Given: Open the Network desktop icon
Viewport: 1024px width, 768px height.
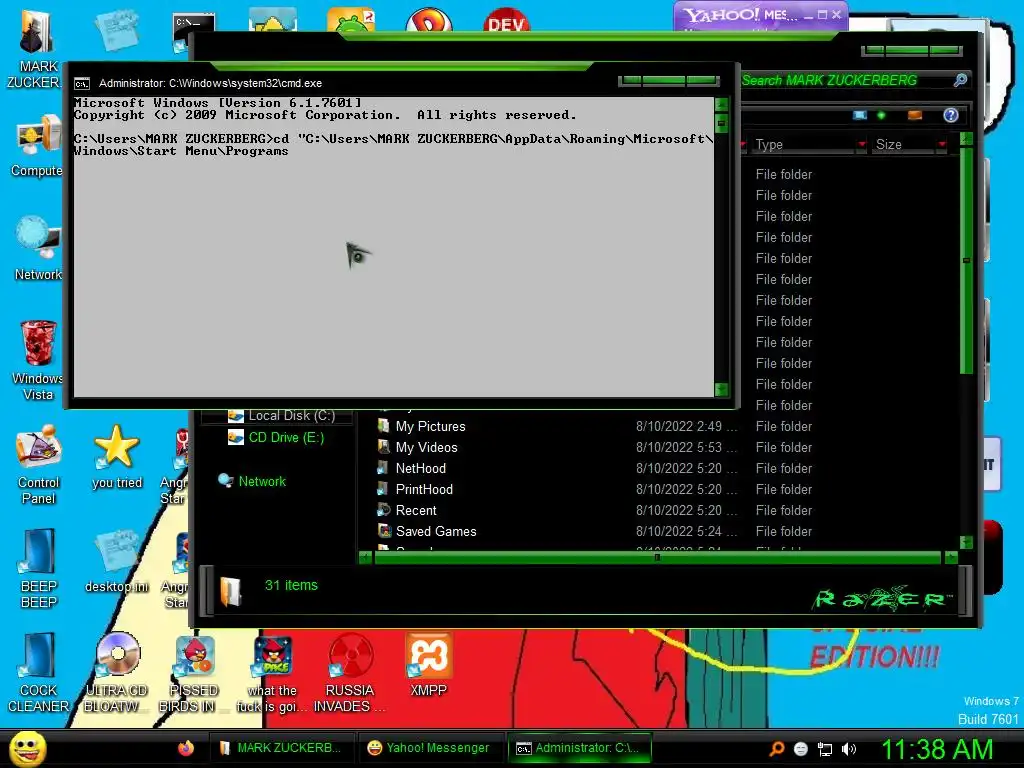Looking at the screenshot, I should 38,248.
